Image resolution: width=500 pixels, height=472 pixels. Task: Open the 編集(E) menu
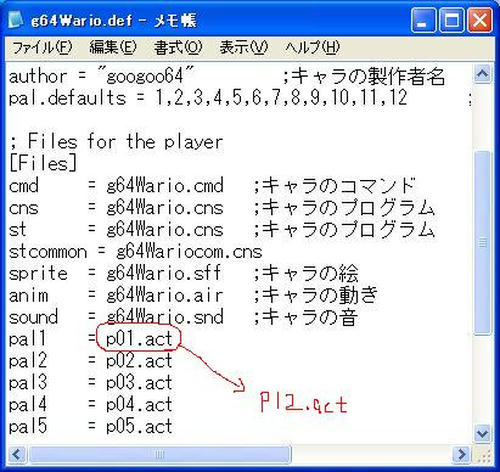(x=113, y=47)
